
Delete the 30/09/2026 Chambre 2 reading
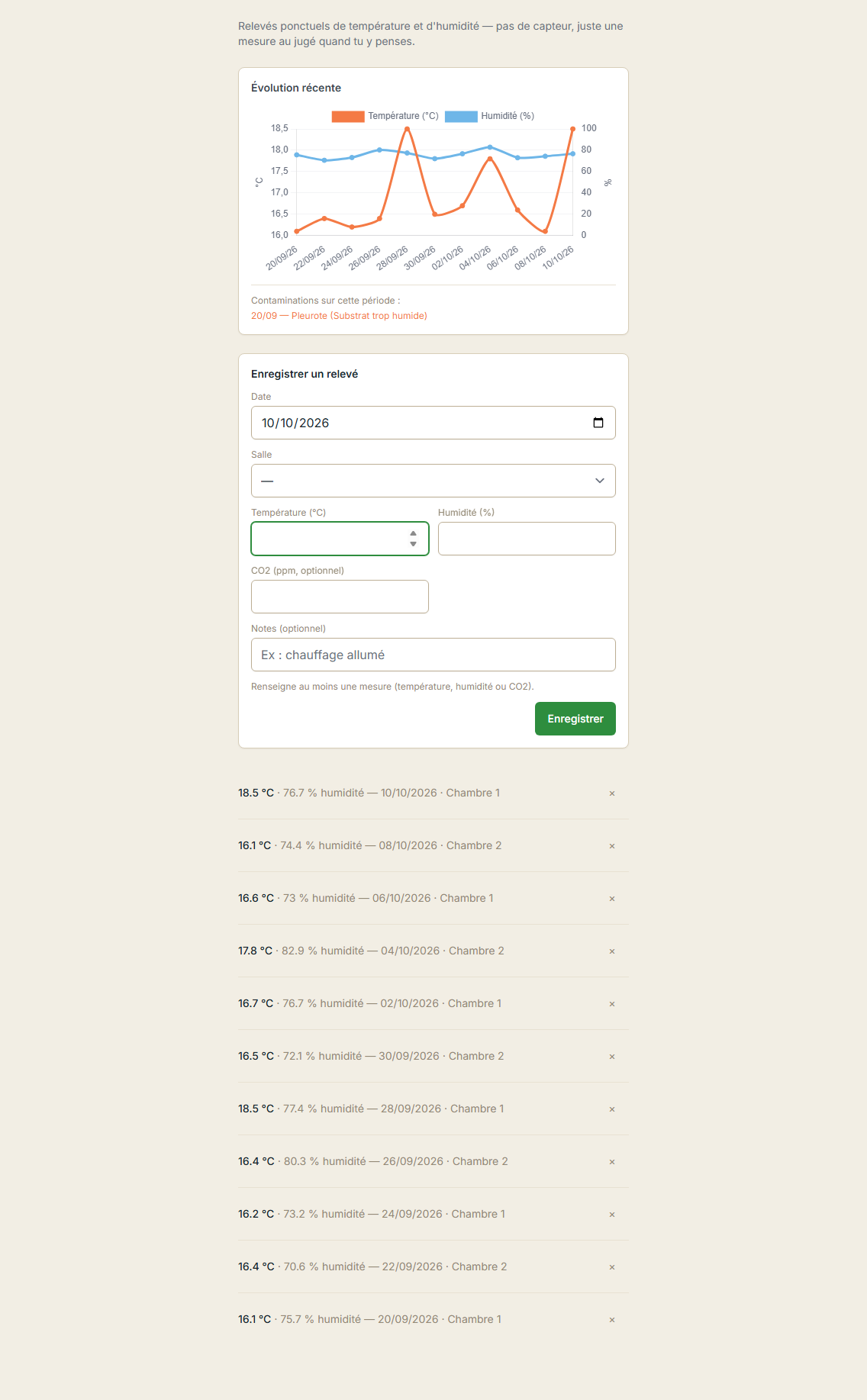coord(612,1057)
